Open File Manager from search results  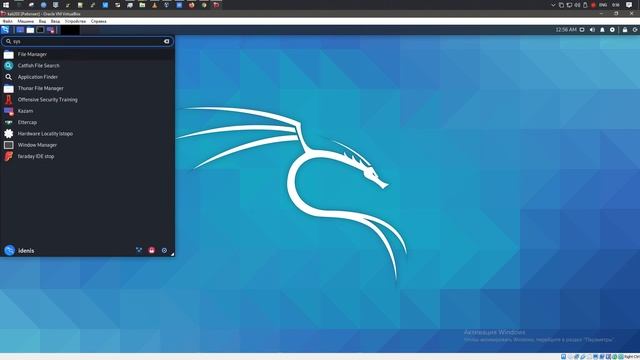tap(87, 54)
